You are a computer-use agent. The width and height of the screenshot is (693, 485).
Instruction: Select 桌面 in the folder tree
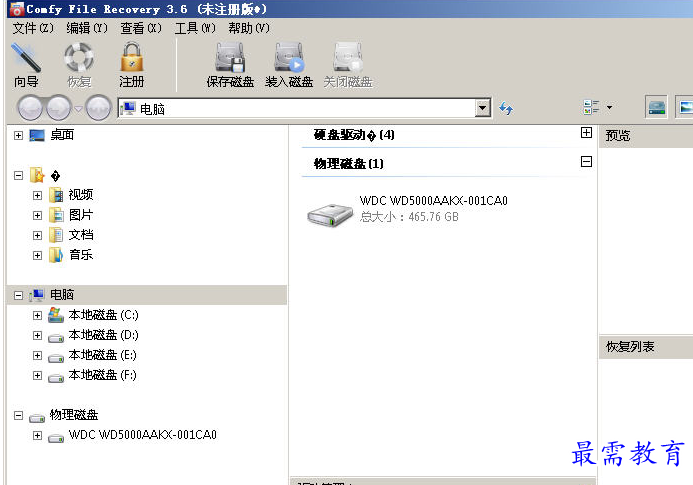tap(62, 135)
